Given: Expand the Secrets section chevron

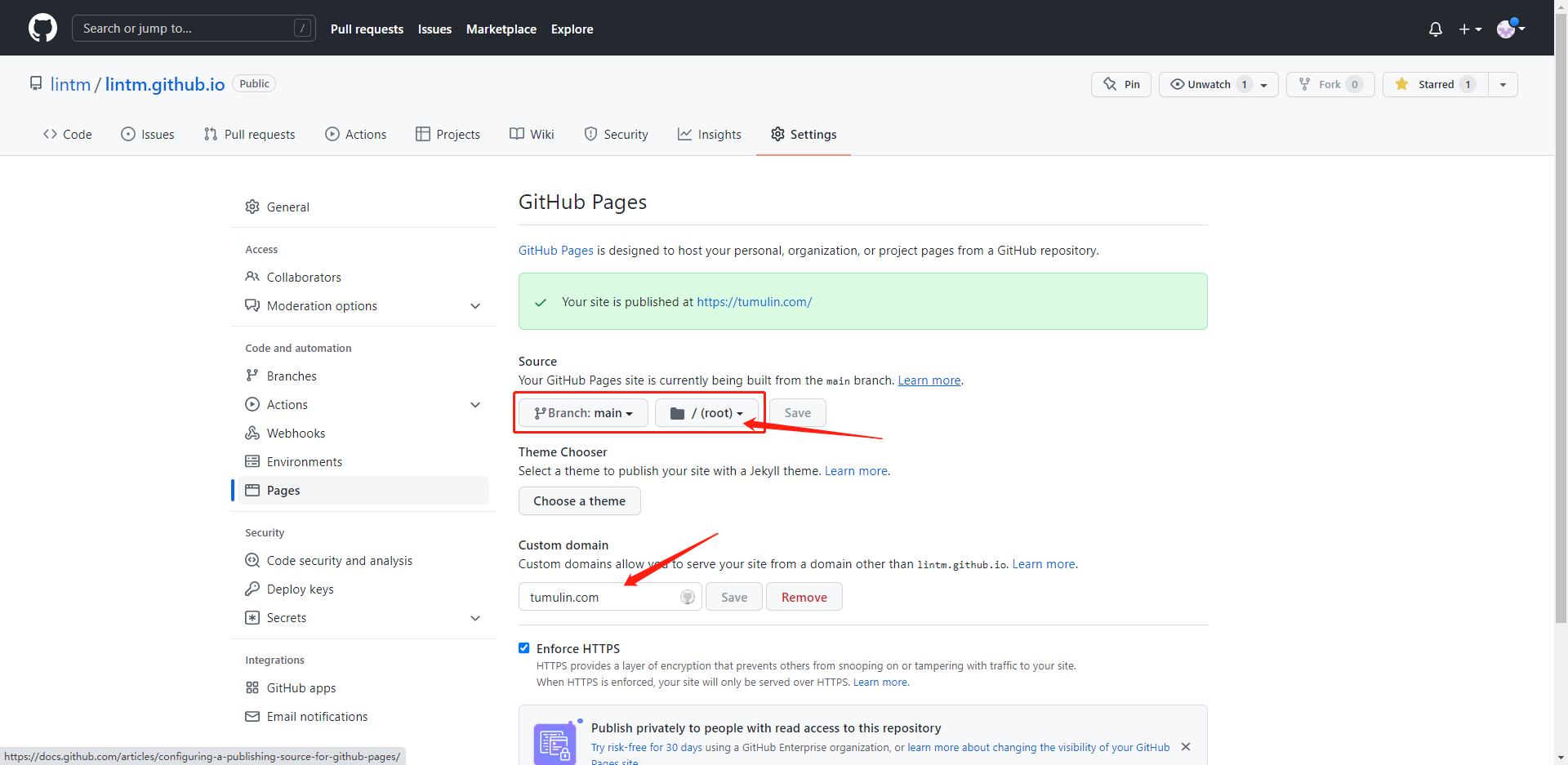Looking at the screenshot, I should (x=475, y=618).
